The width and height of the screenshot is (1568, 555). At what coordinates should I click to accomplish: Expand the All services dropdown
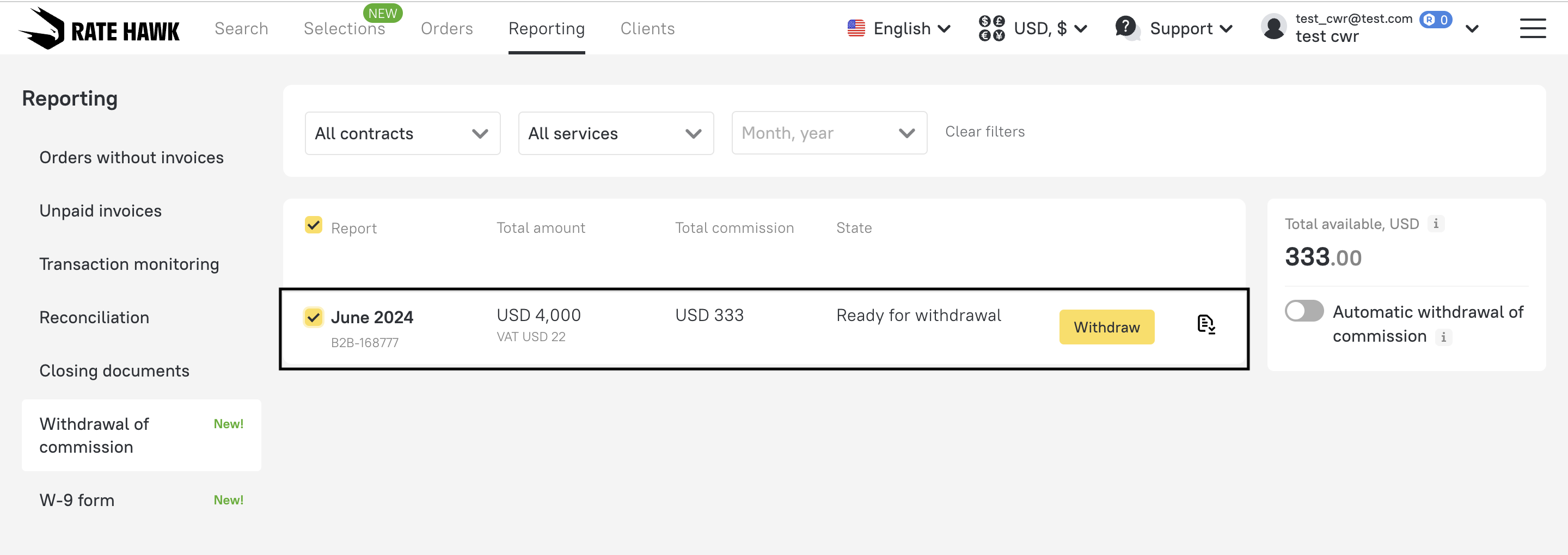click(615, 133)
